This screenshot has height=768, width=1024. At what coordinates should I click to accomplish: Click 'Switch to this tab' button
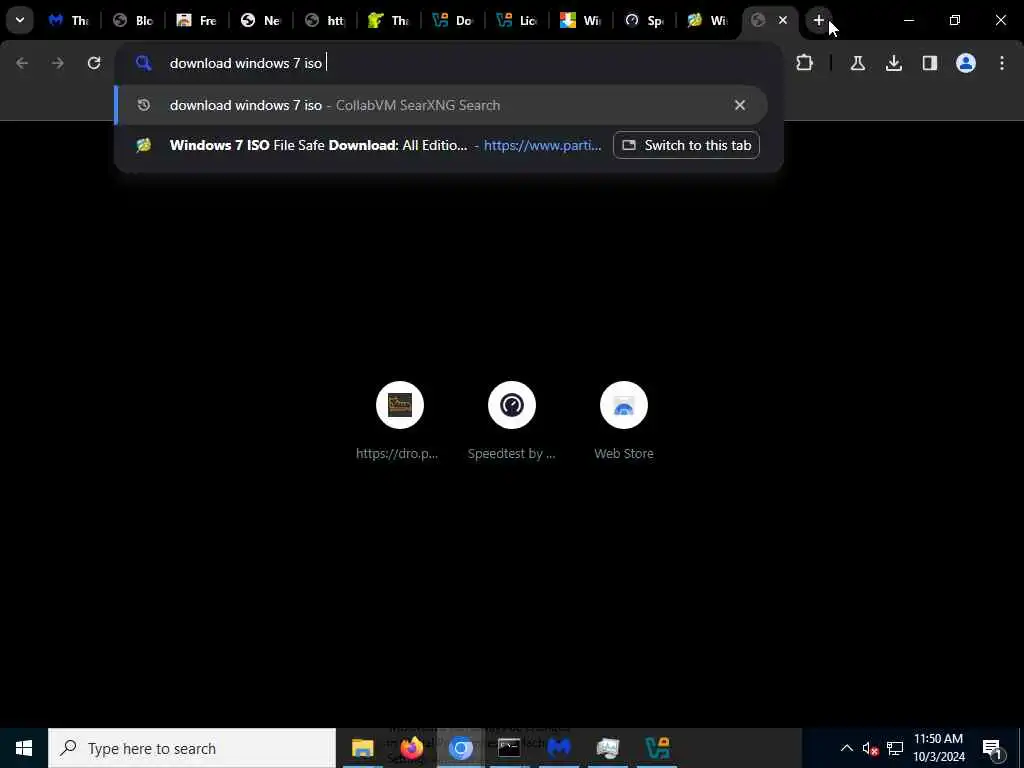coord(686,145)
